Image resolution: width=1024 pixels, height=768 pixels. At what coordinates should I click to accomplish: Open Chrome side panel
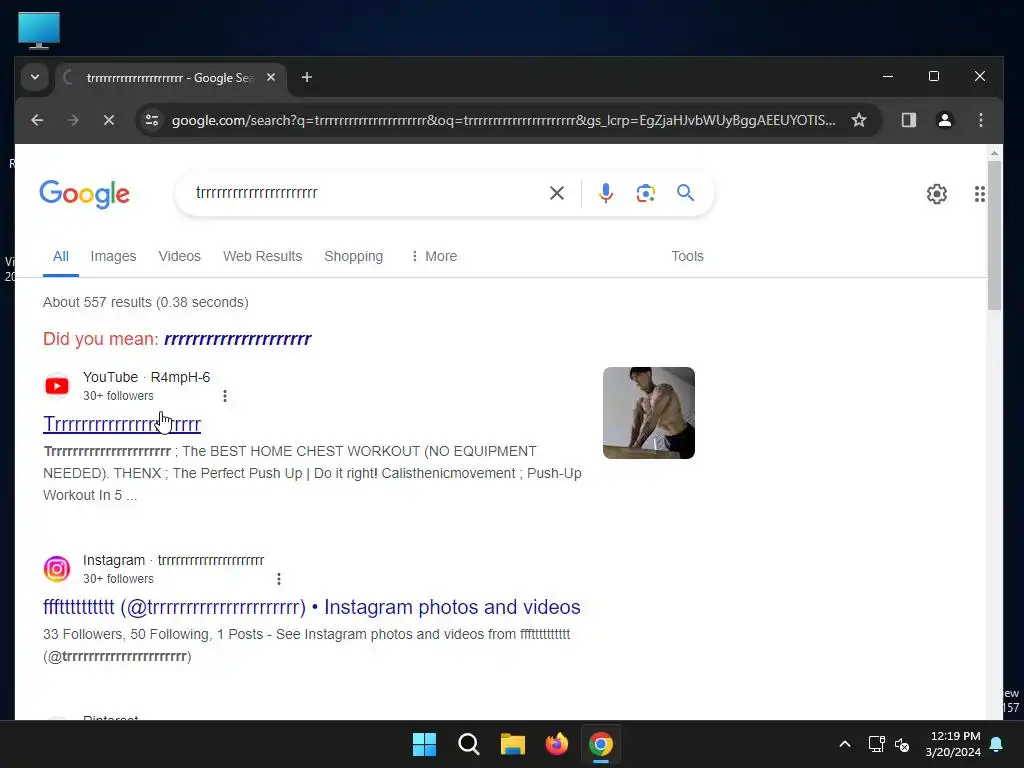point(908,120)
